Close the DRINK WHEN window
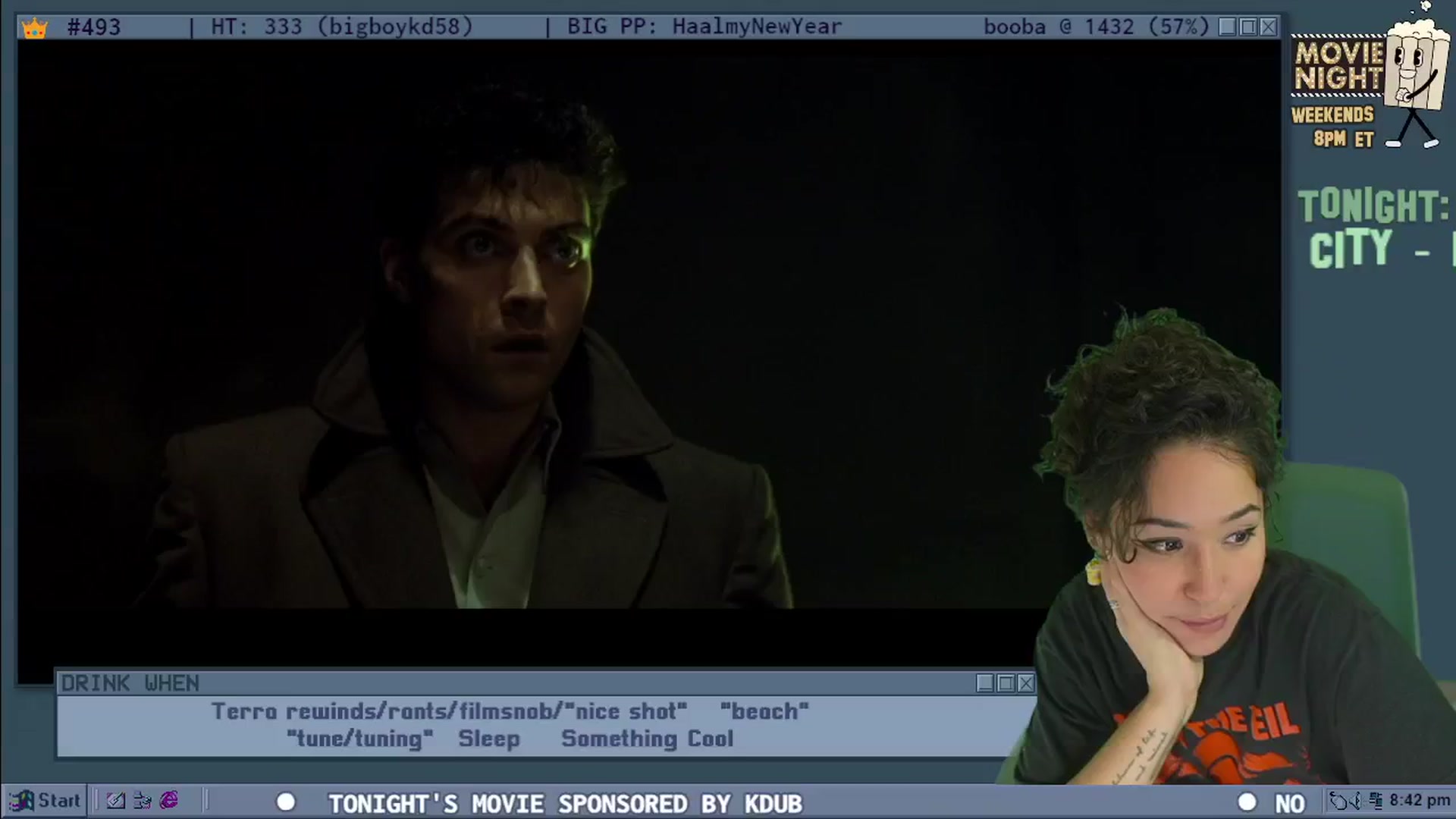This screenshot has height=819, width=1456. [1026, 683]
